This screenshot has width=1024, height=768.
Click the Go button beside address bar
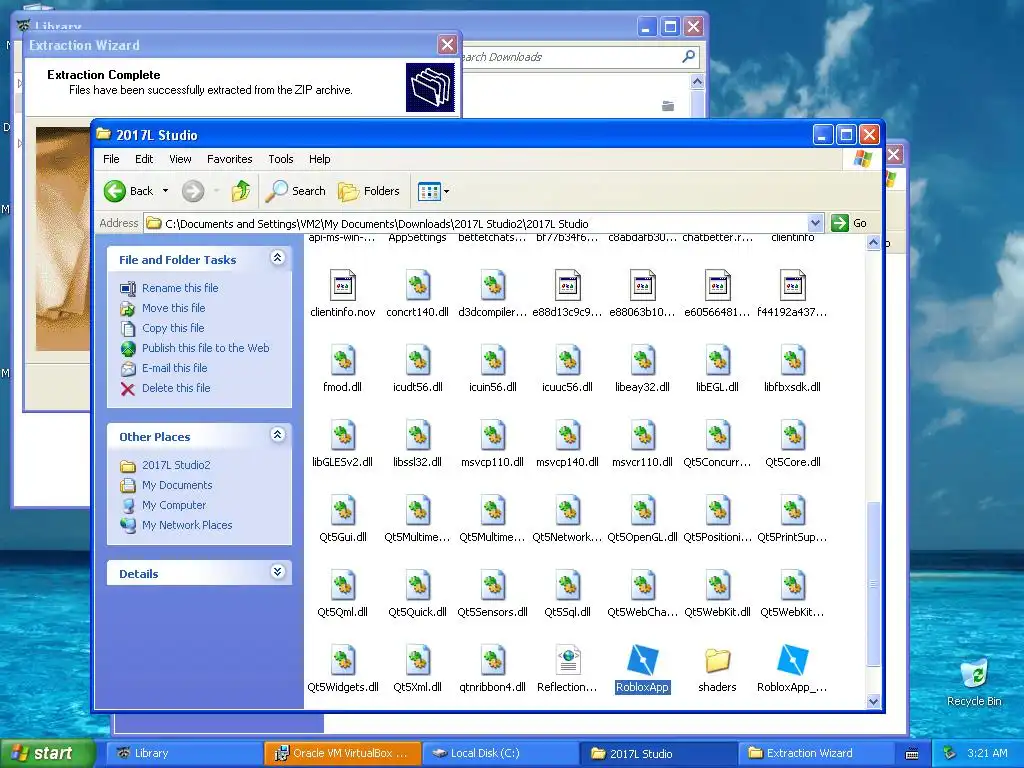pyautogui.click(x=850, y=223)
